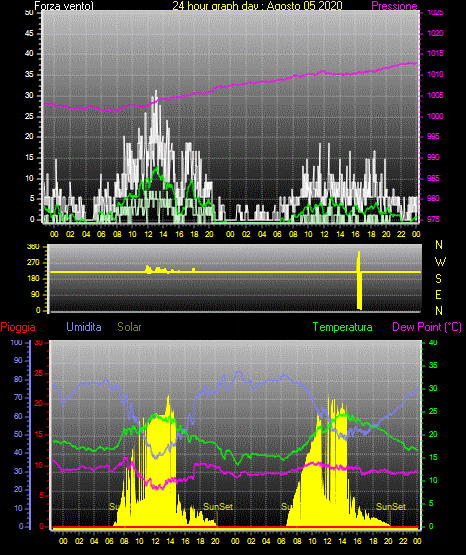
Task: Click the green 40 on the temperature axis
Action: point(433,343)
